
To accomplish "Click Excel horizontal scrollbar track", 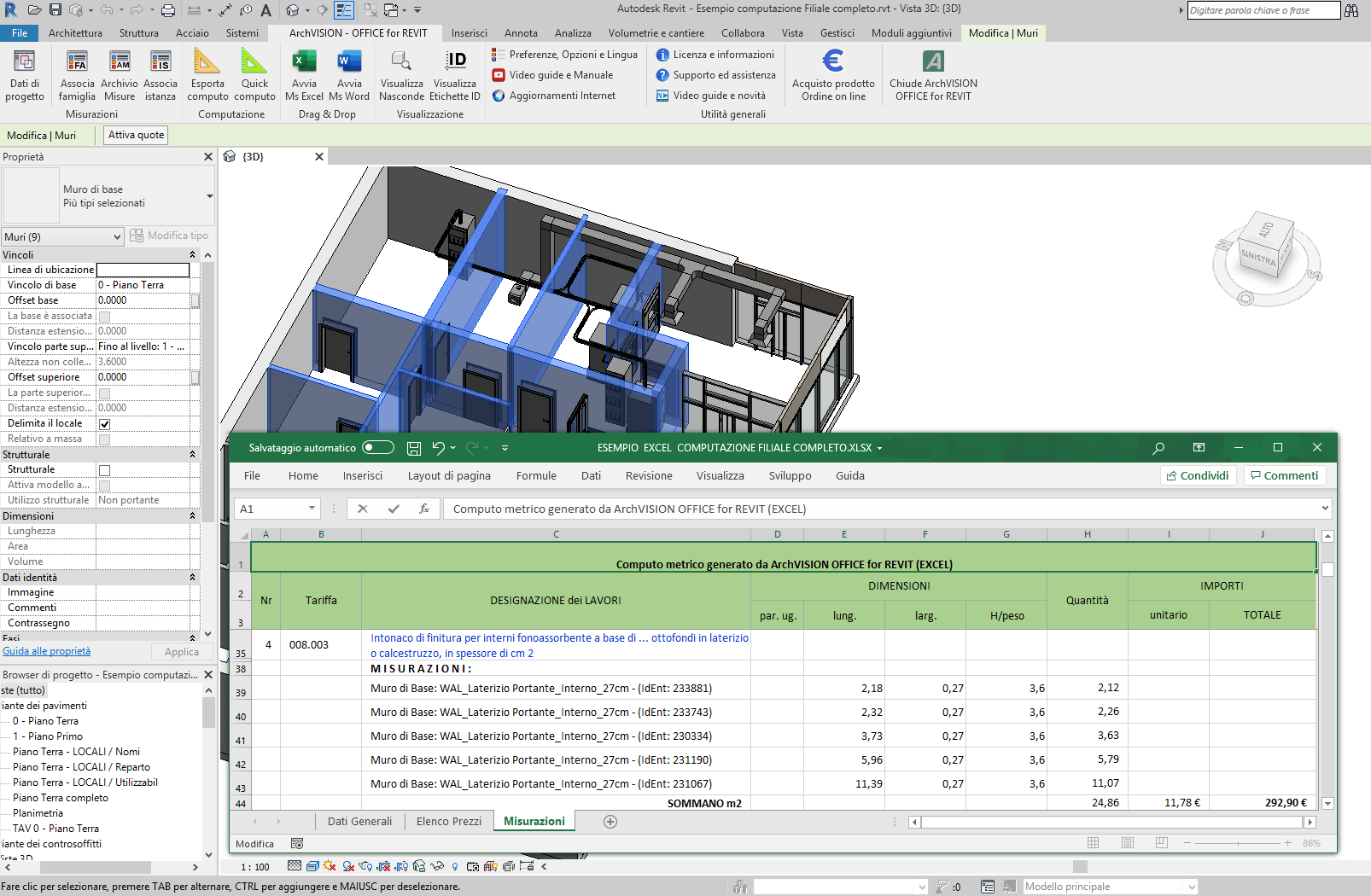I will [x=1110, y=822].
